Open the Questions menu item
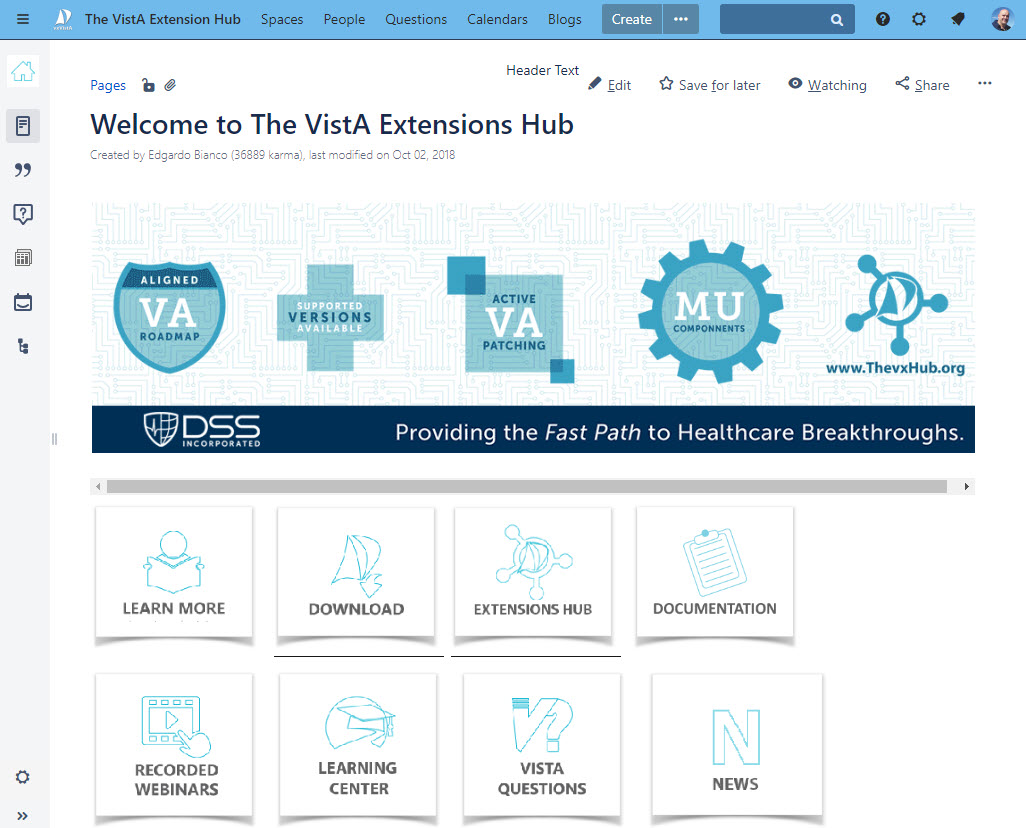Viewport: 1026px width, 828px height. [x=416, y=19]
